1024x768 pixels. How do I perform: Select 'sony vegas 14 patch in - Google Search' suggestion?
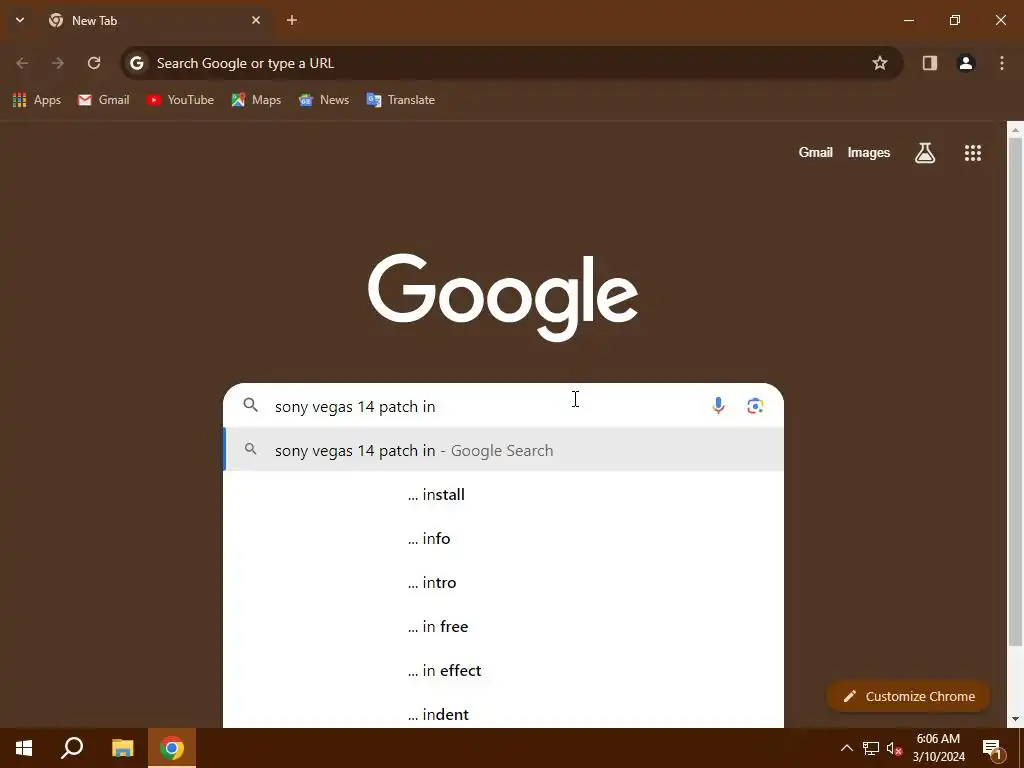tap(504, 450)
